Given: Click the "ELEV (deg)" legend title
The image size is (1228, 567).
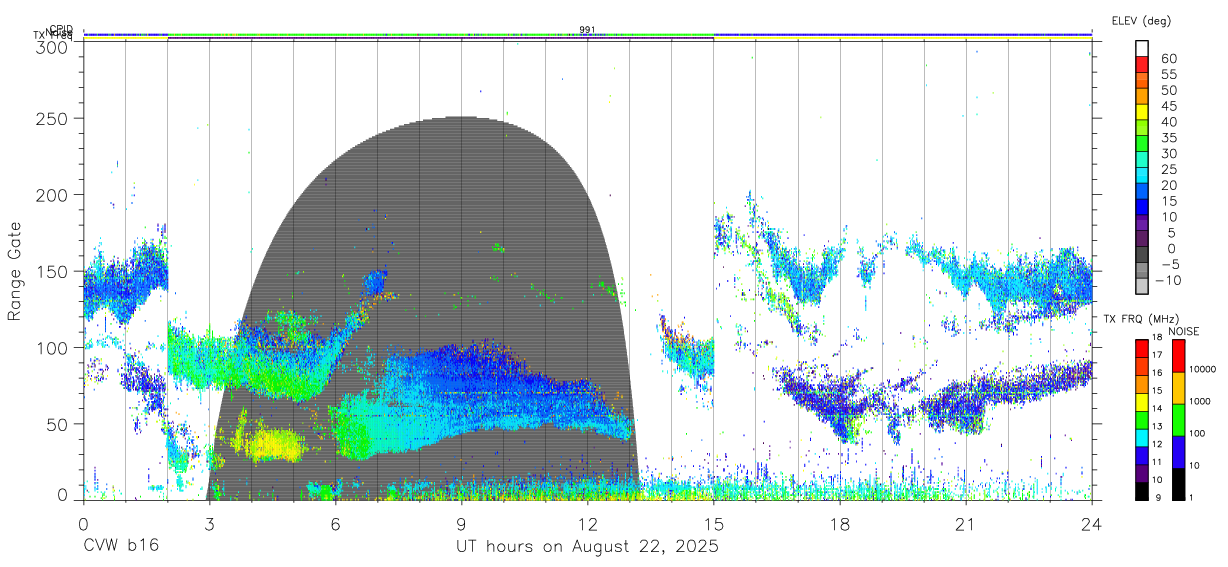Looking at the screenshot, I should point(1141,21).
